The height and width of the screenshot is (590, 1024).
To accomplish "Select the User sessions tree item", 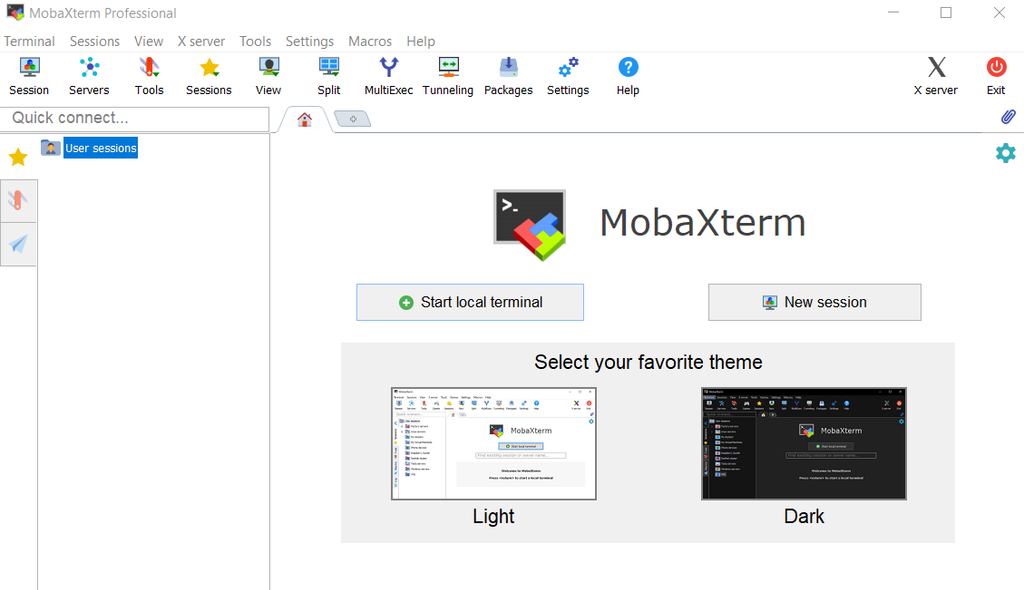I will pyautogui.click(x=101, y=148).
